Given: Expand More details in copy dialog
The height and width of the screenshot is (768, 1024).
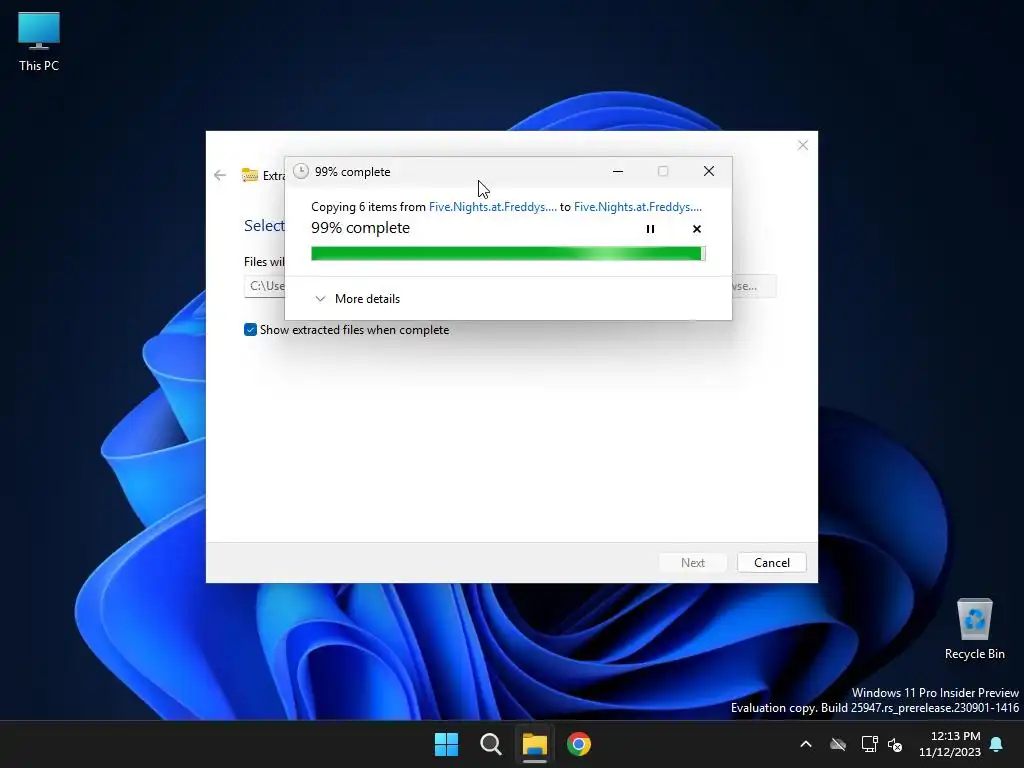Looking at the screenshot, I should [x=358, y=298].
